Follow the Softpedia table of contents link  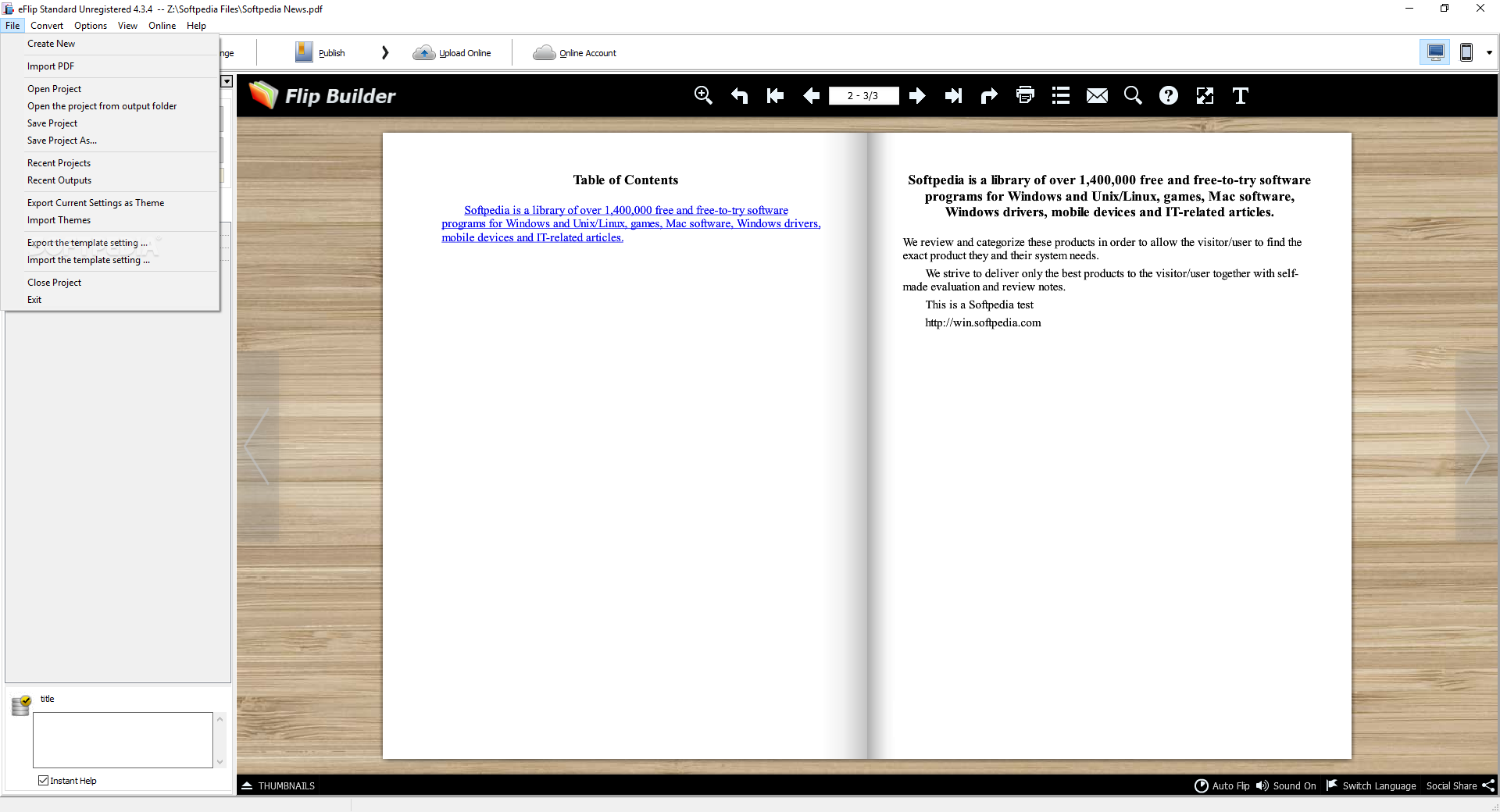point(631,224)
